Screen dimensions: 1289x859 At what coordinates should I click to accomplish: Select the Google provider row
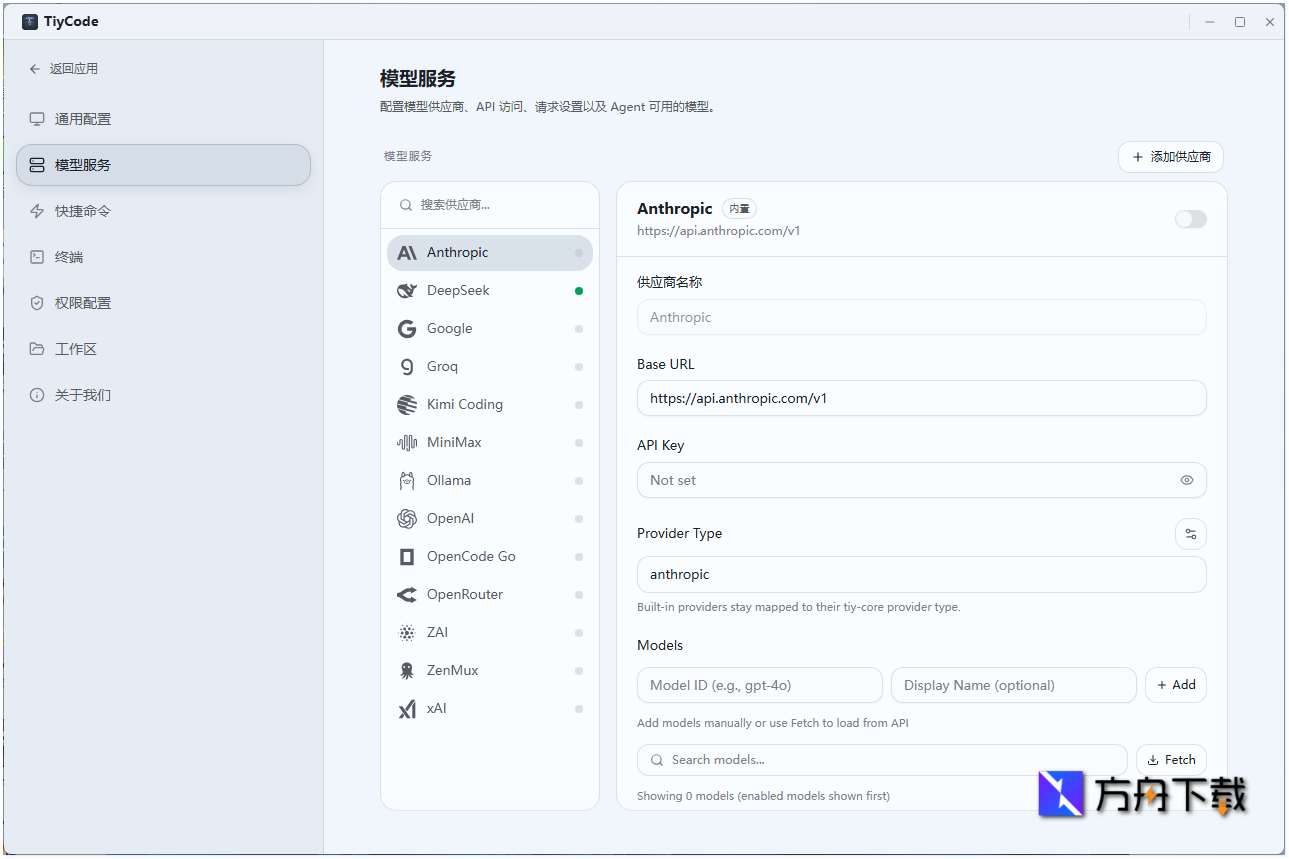point(490,329)
